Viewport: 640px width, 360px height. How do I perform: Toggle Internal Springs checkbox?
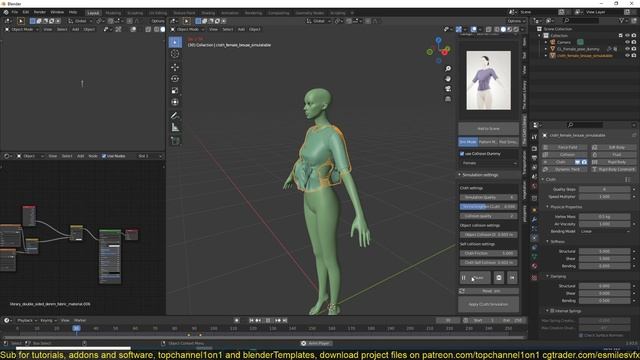tap(552, 311)
